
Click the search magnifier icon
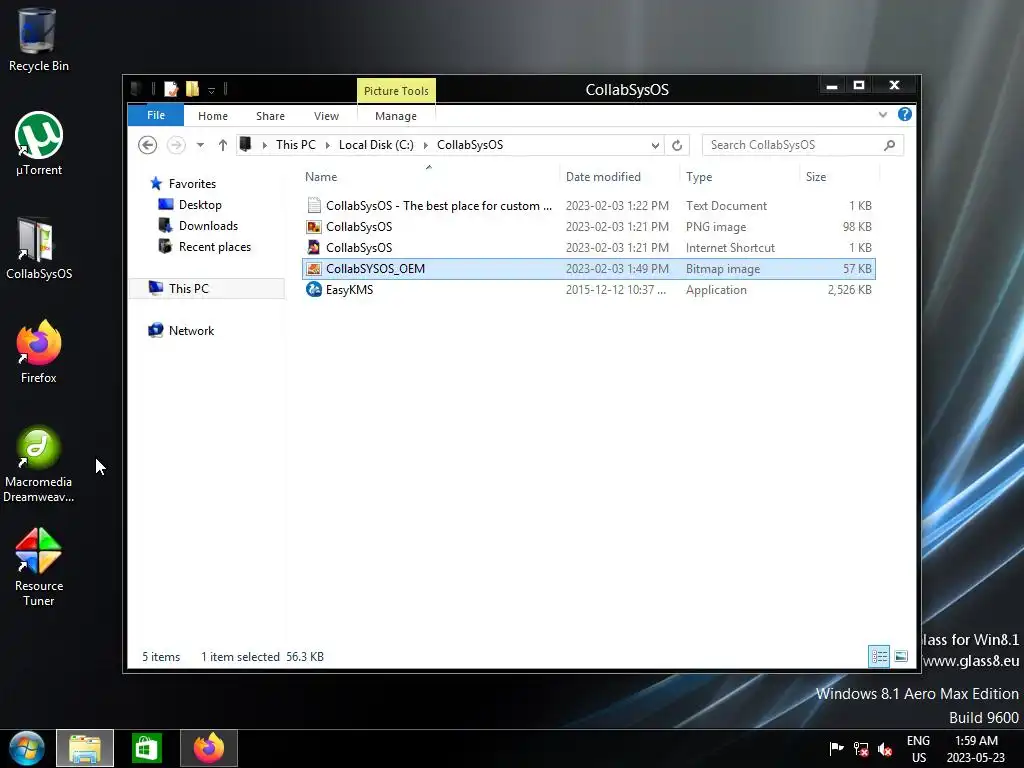[x=889, y=145]
